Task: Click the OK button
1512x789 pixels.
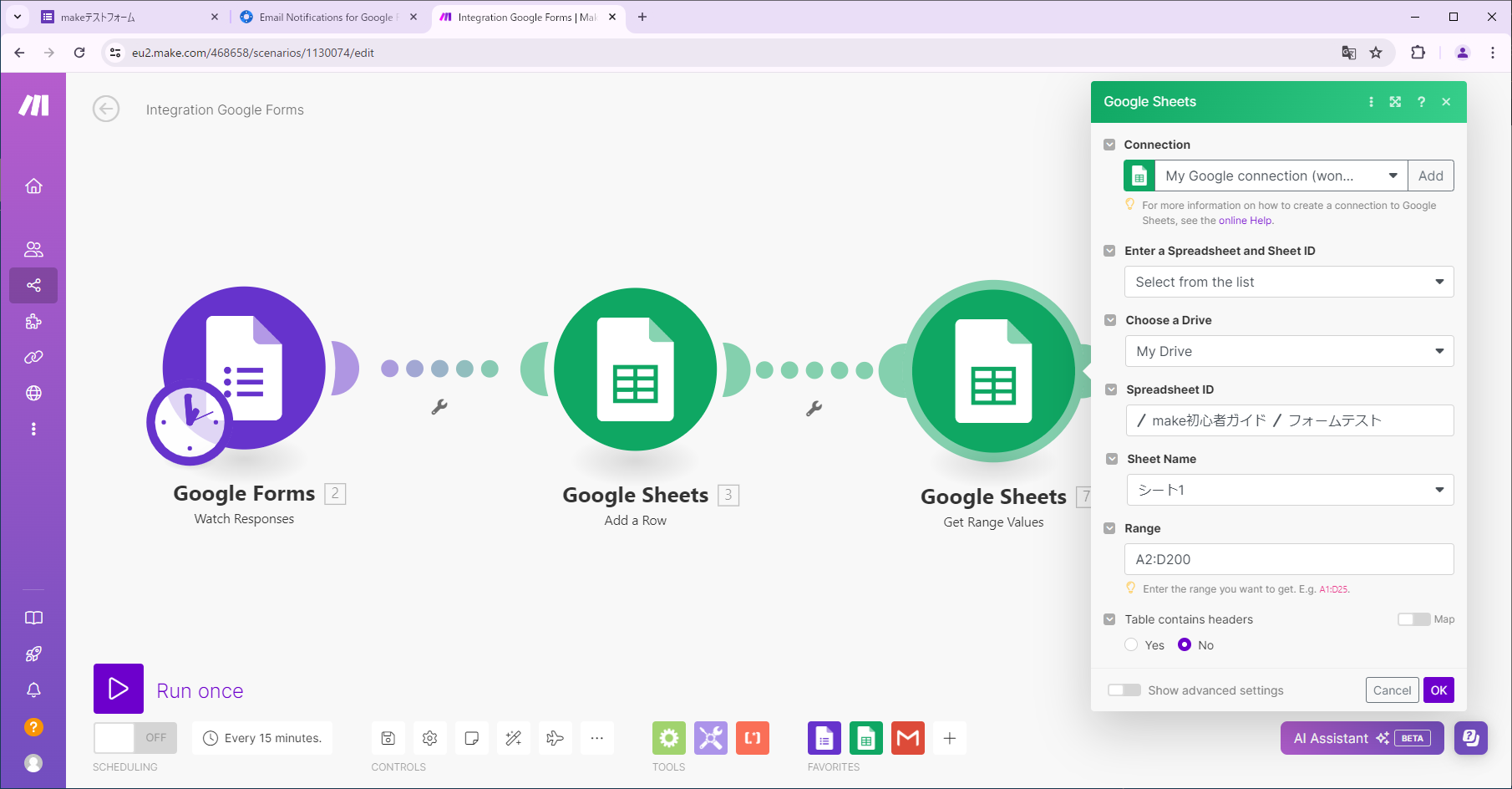Action: (1438, 690)
